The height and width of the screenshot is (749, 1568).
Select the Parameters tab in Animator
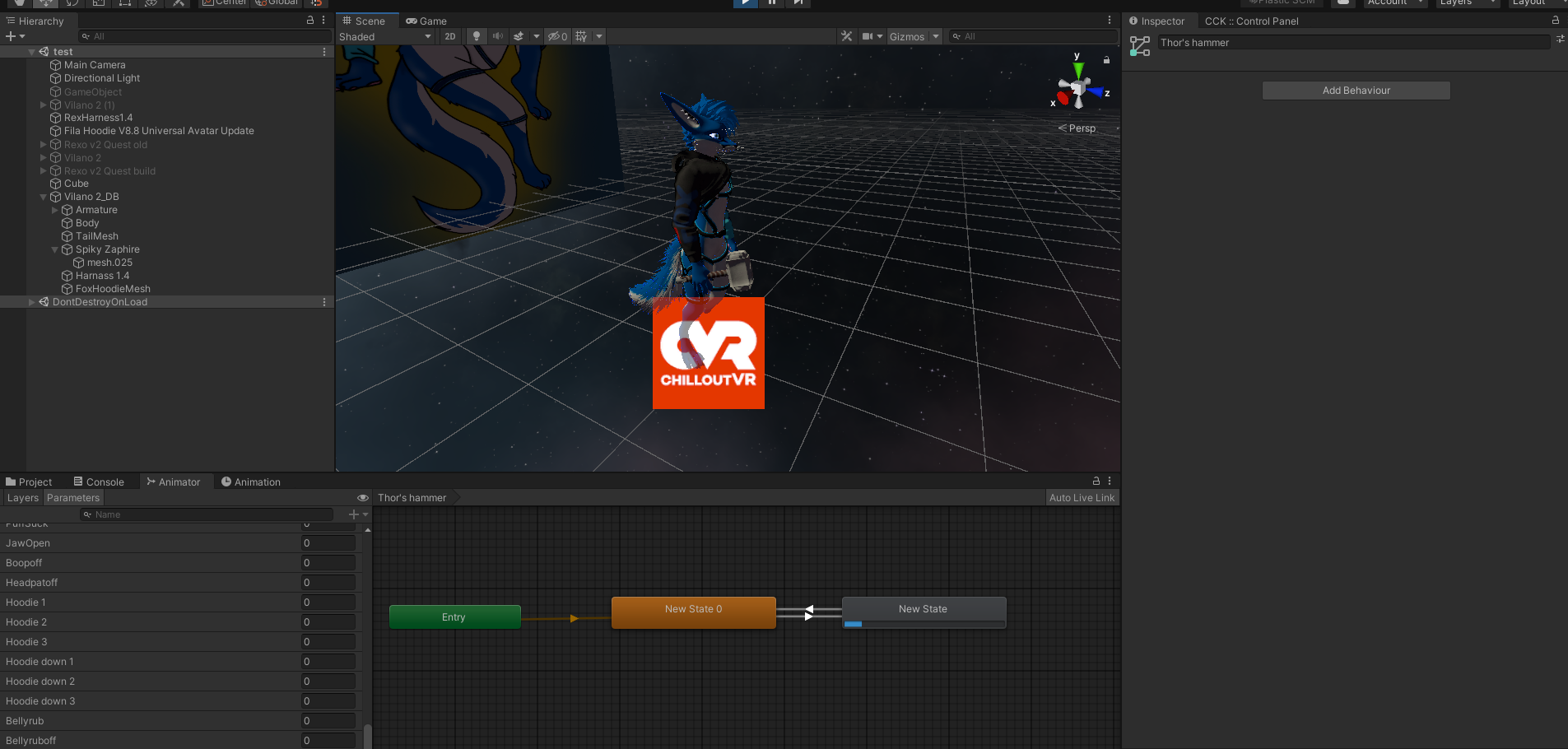[x=73, y=498]
